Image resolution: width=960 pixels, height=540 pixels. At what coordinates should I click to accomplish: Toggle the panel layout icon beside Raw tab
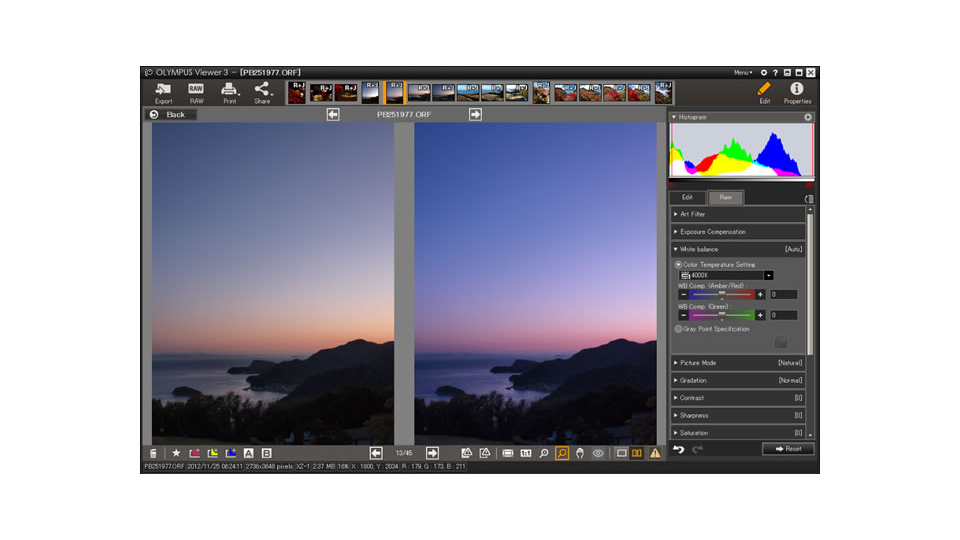point(809,199)
